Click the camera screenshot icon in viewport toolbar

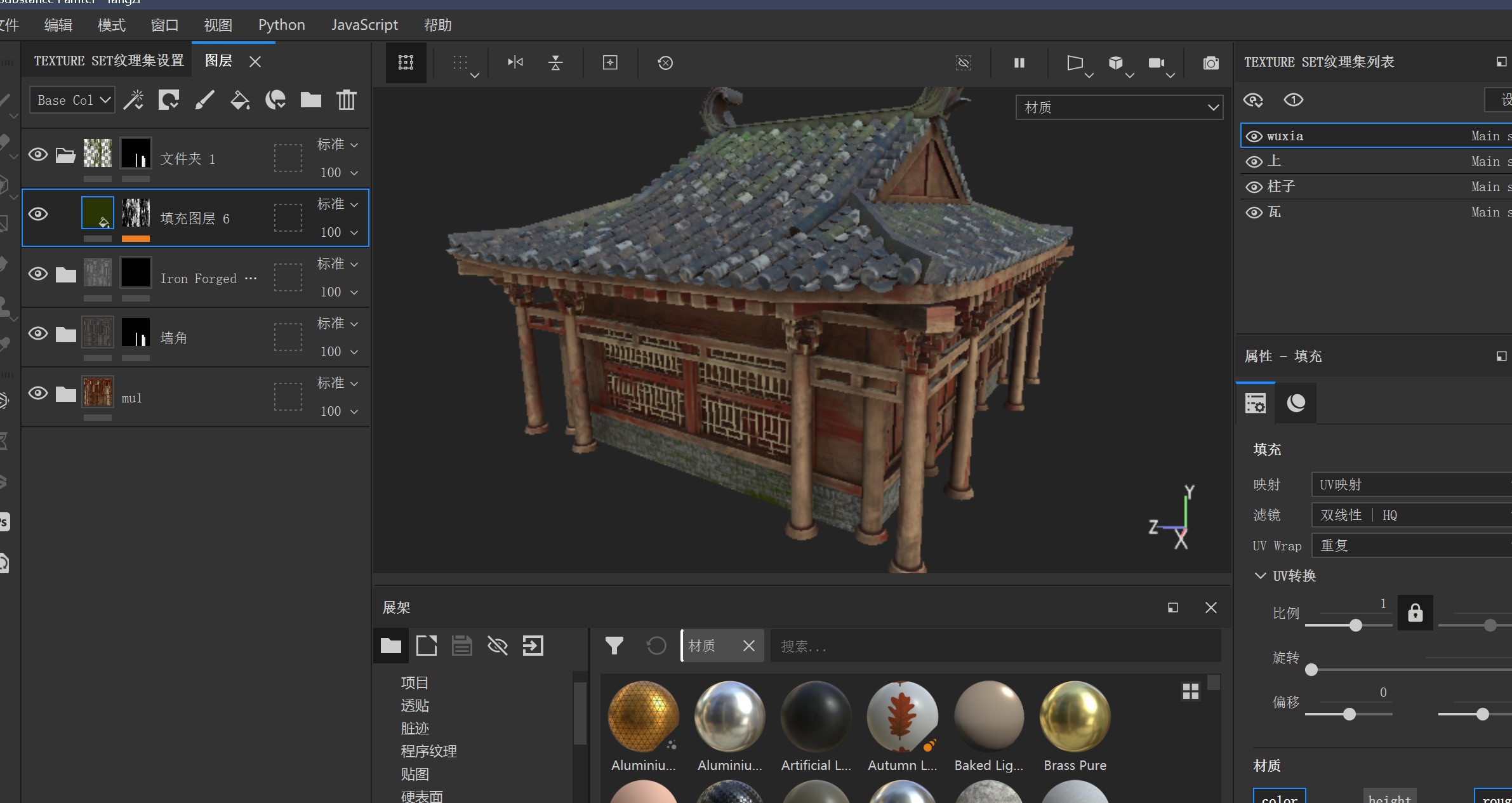pyautogui.click(x=1210, y=63)
